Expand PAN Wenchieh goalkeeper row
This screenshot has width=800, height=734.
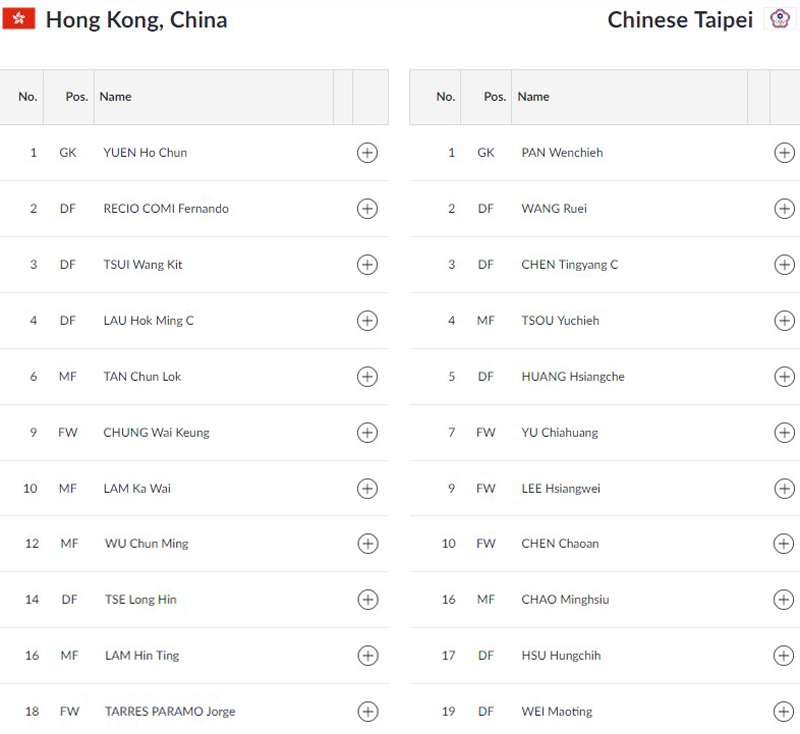(x=785, y=153)
